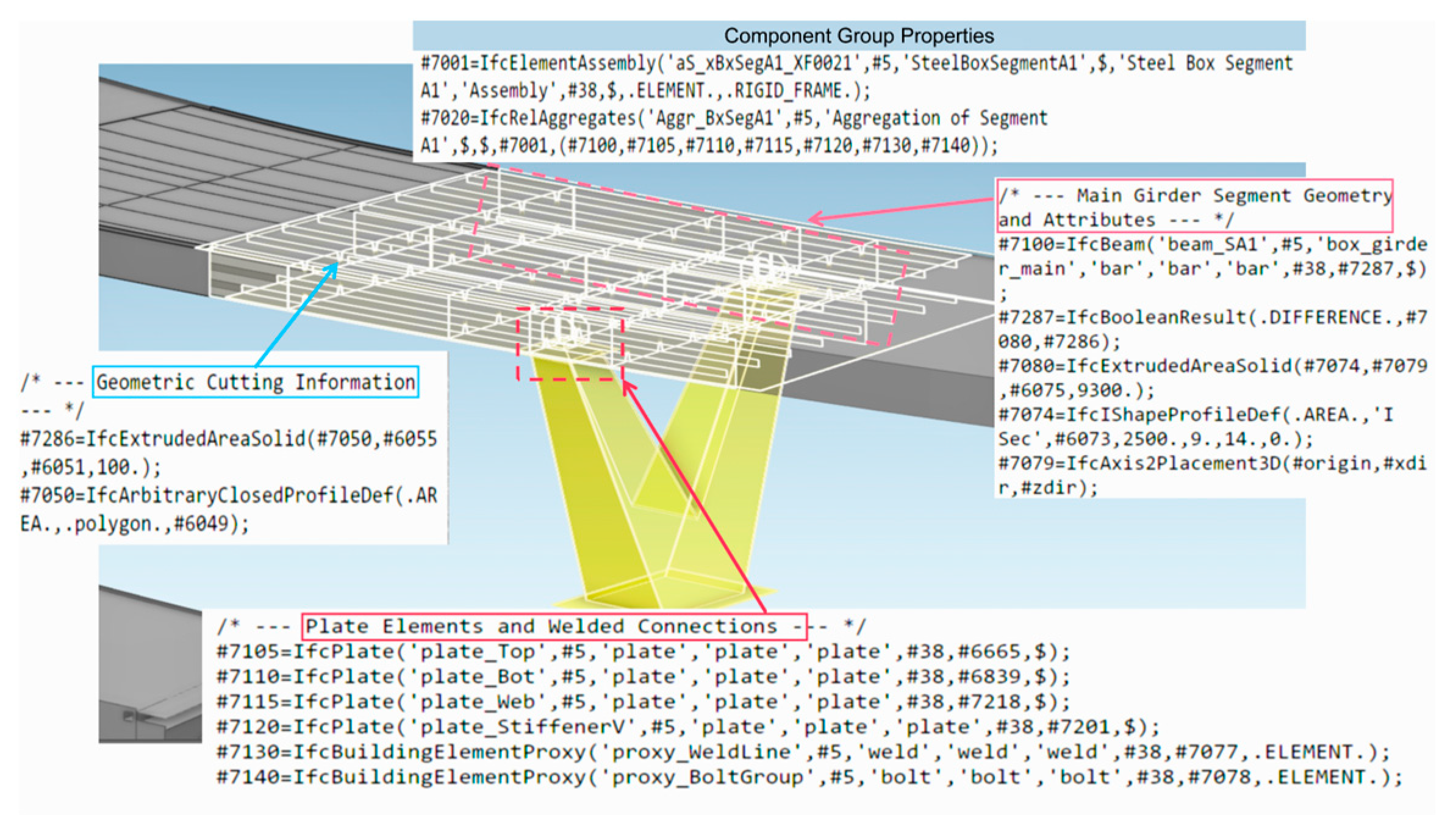Image resolution: width=1456 pixels, height=815 pixels.
Task: Click the Plate Elements and Welded Connections label
Action: 554,627
